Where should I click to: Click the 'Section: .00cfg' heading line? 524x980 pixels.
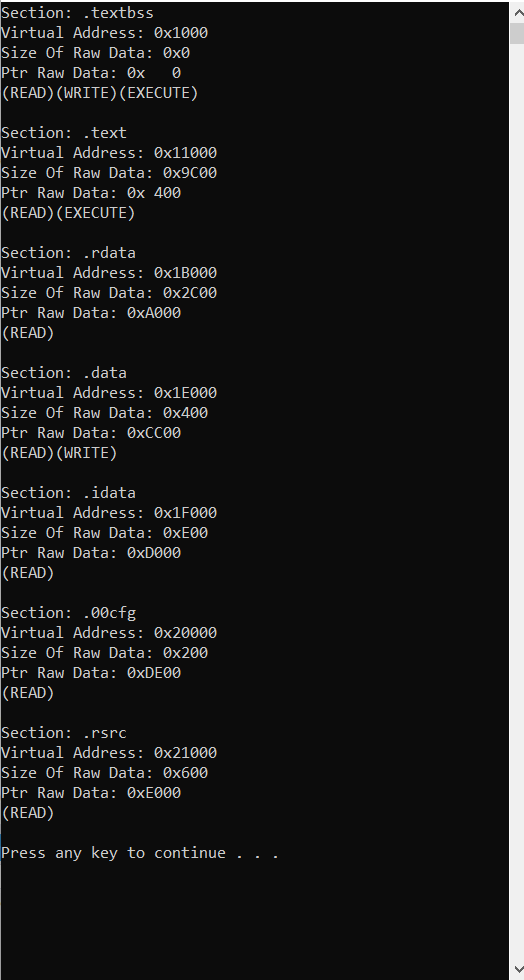[x=68, y=612]
